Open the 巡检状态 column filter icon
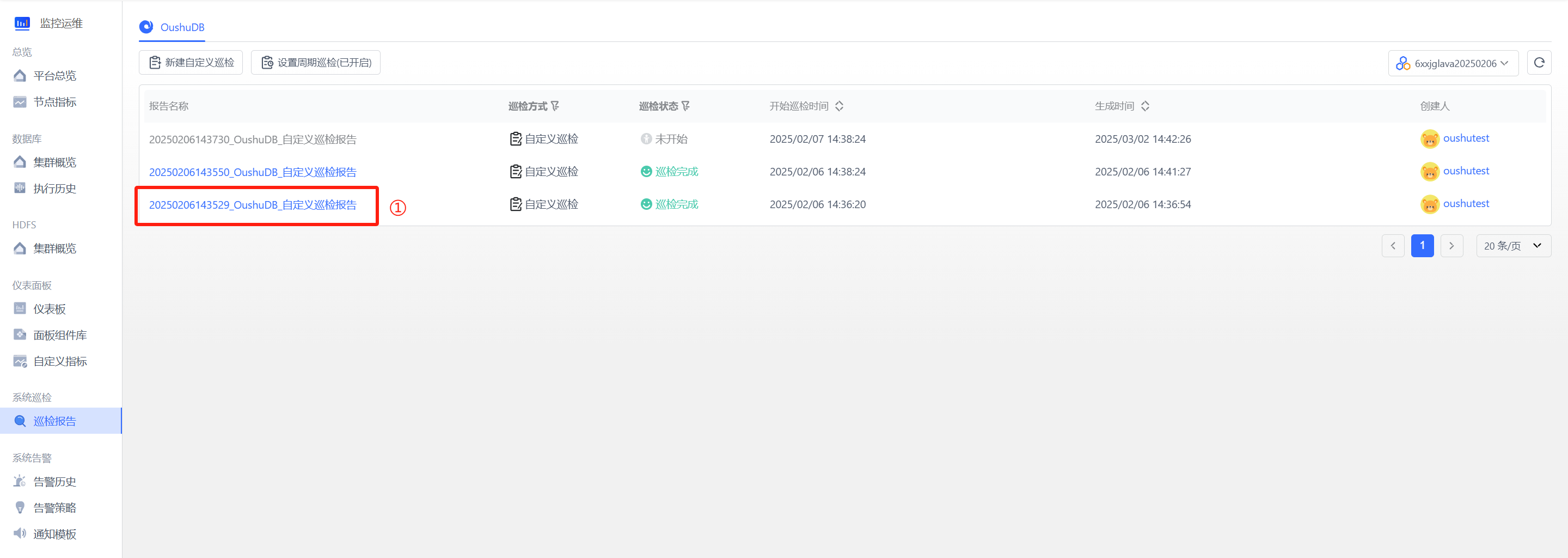The height and width of the screenshot is (558, 1568). pos(686,106)
